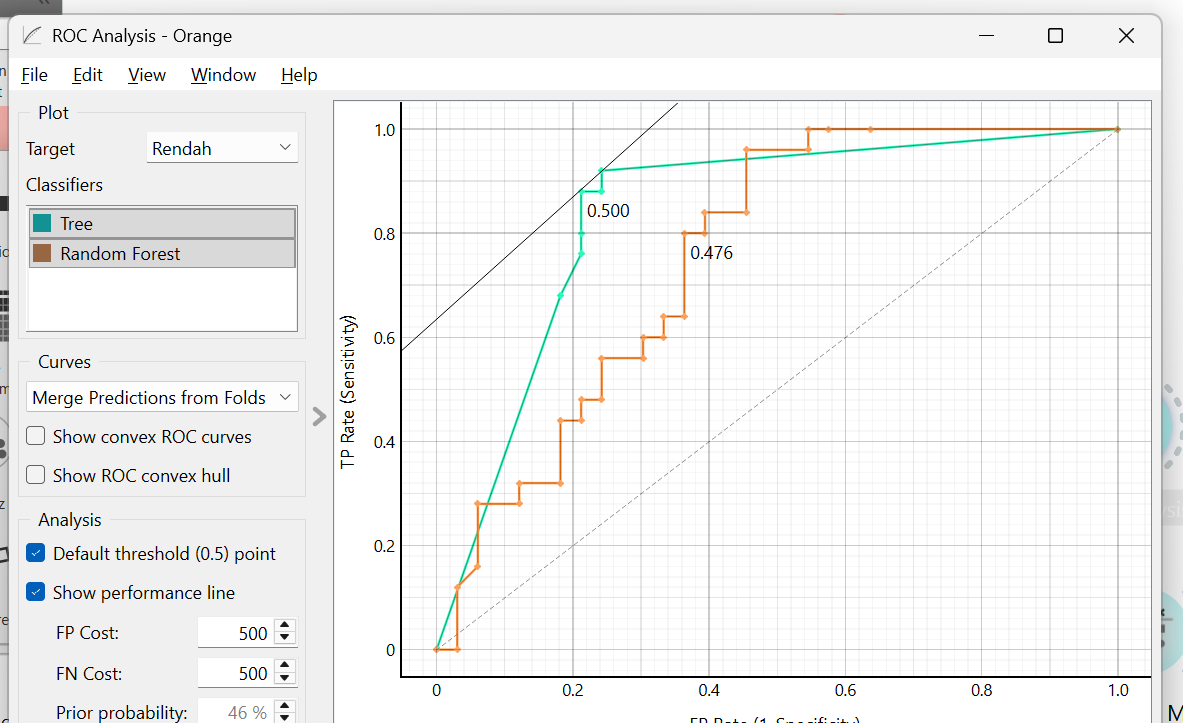This screenshot has width=1183, height=723.
Task: Disable Show performance line checkbox
Action: pos(35,592)
